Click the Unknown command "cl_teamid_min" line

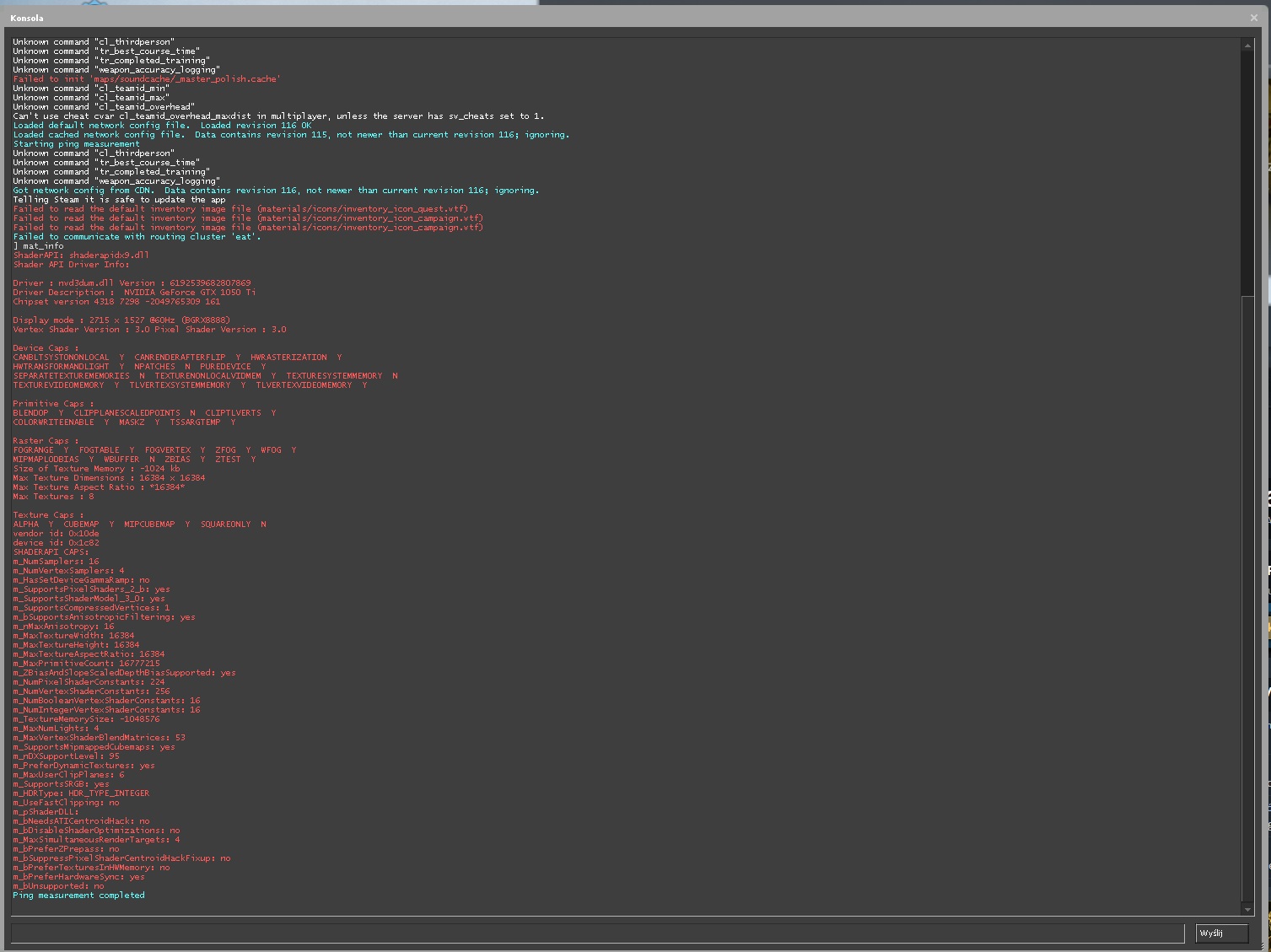point(91,89)
